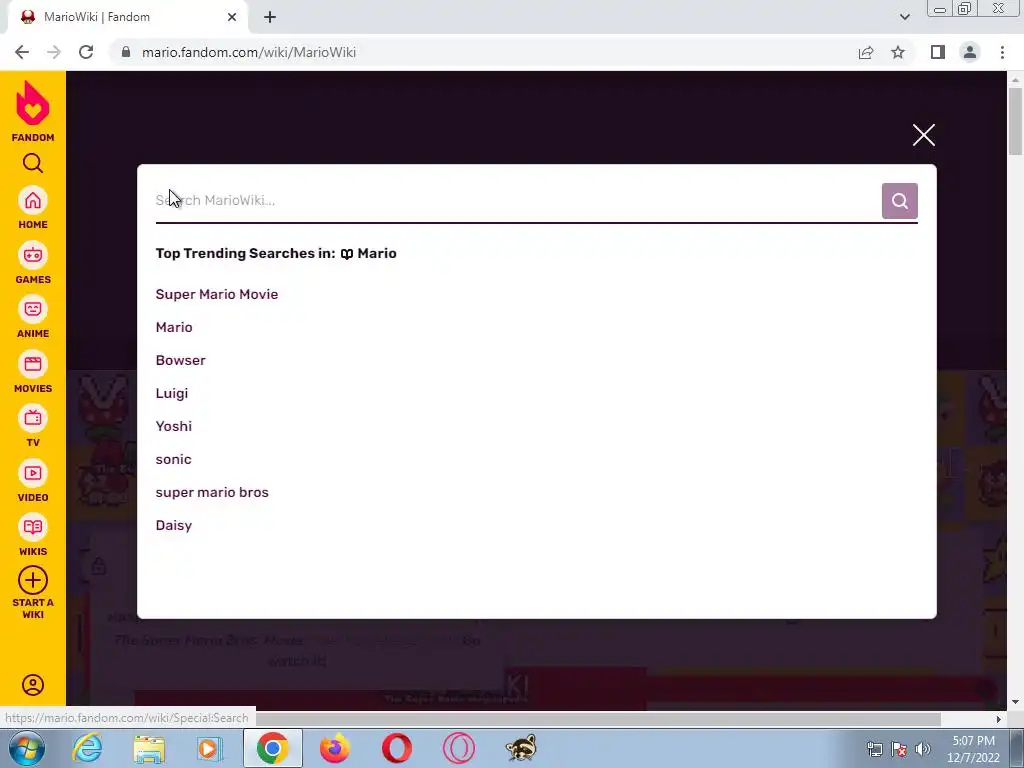Viewport: 1024px width, 768px height.
Task: Click the Action Center flag icon
Action: point(899,749)
